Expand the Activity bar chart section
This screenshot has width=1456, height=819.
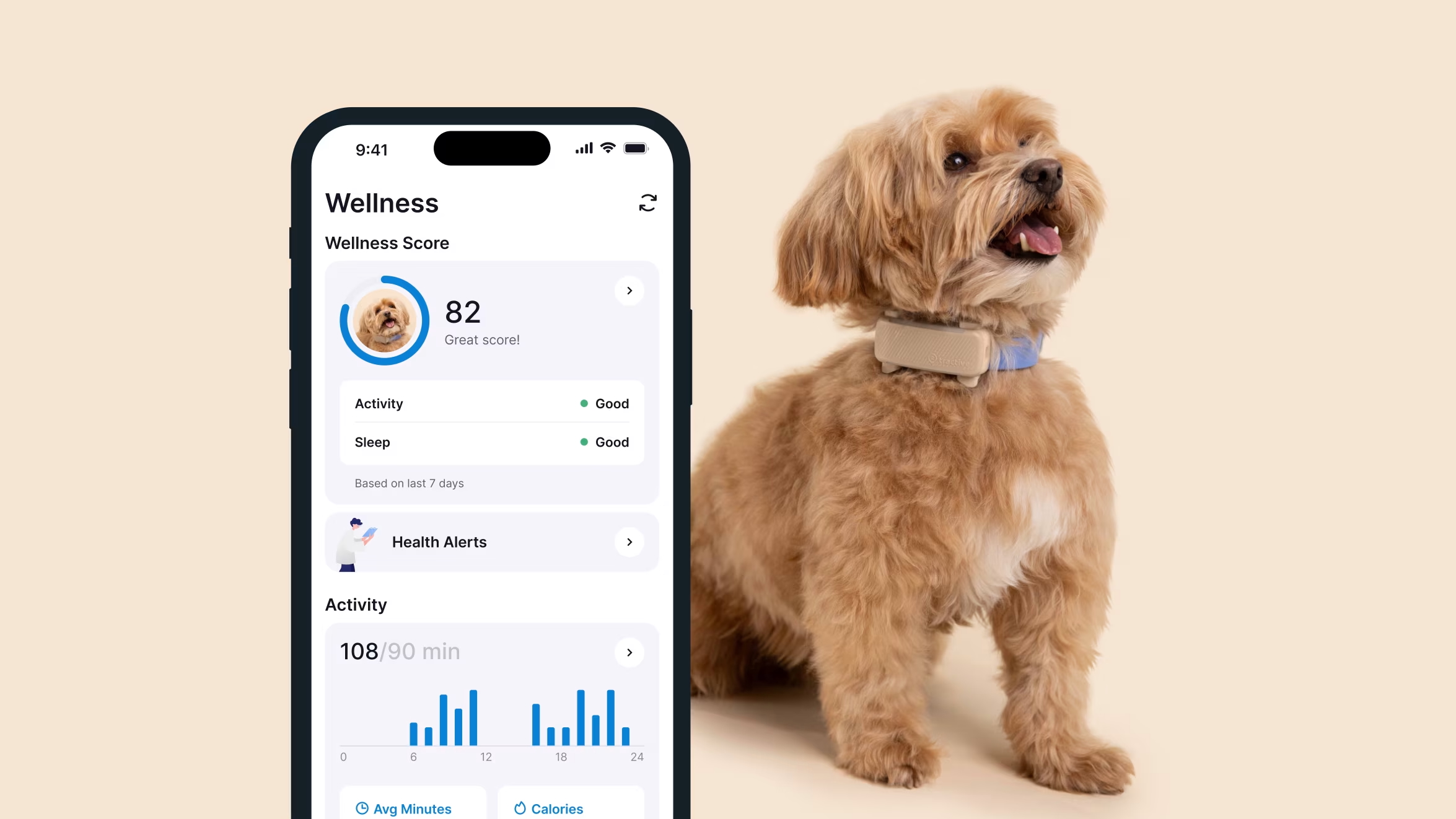pos(629,652)
